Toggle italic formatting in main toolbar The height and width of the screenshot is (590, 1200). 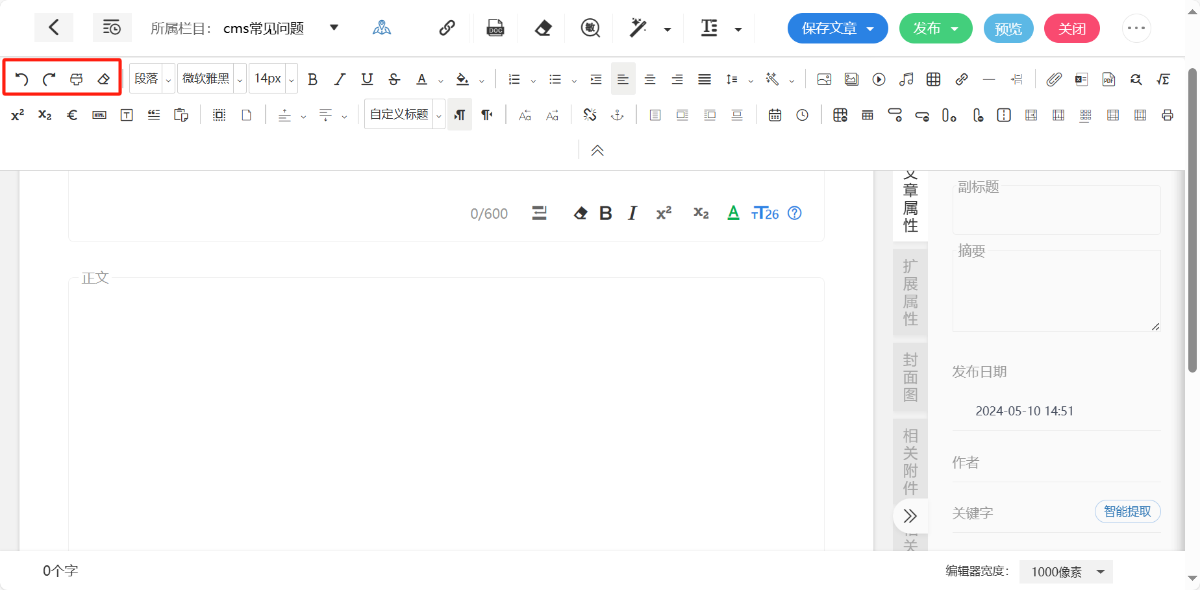pyautogui.click(x=340, y=79)
